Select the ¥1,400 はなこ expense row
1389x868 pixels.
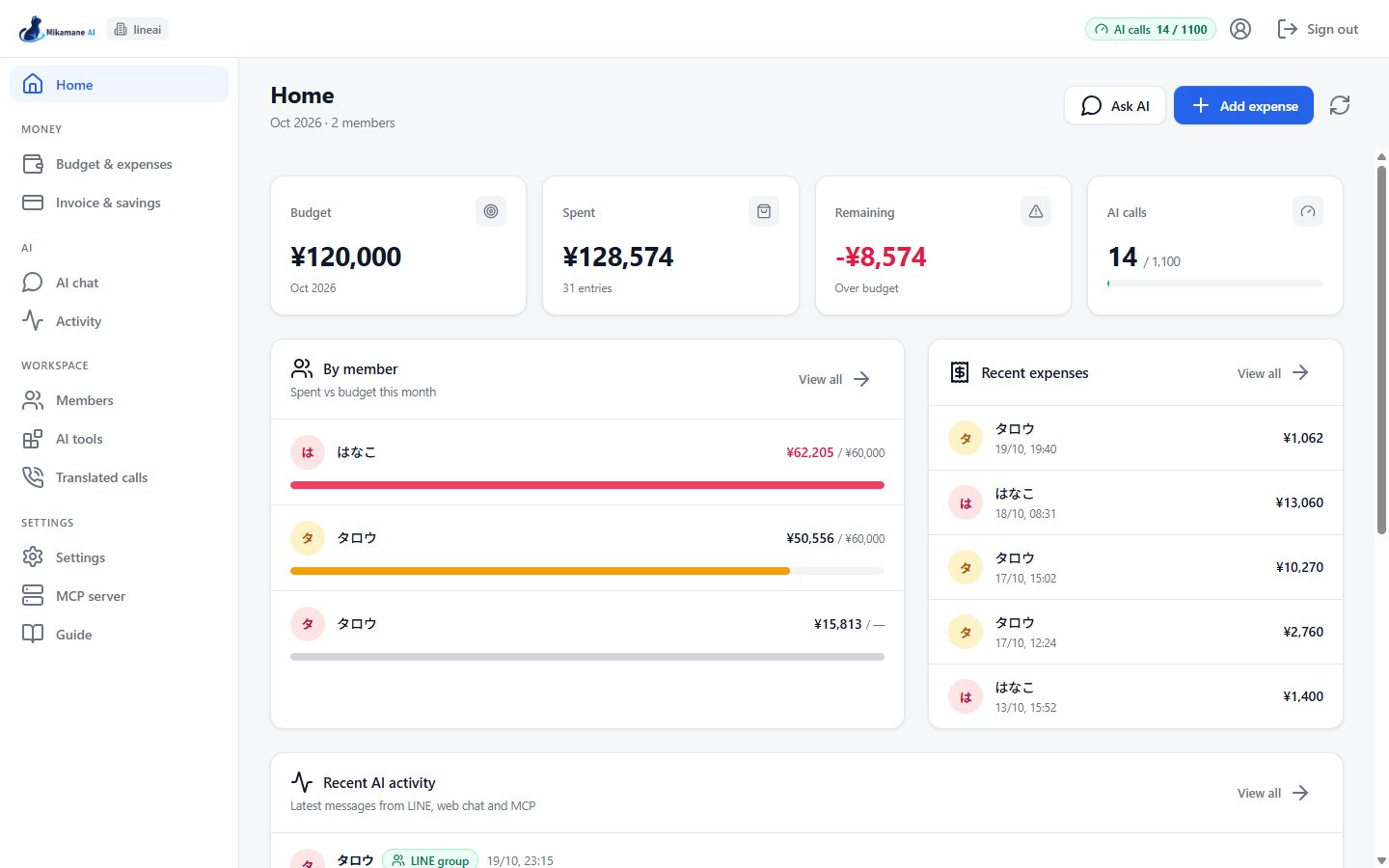click(1135, 696)
